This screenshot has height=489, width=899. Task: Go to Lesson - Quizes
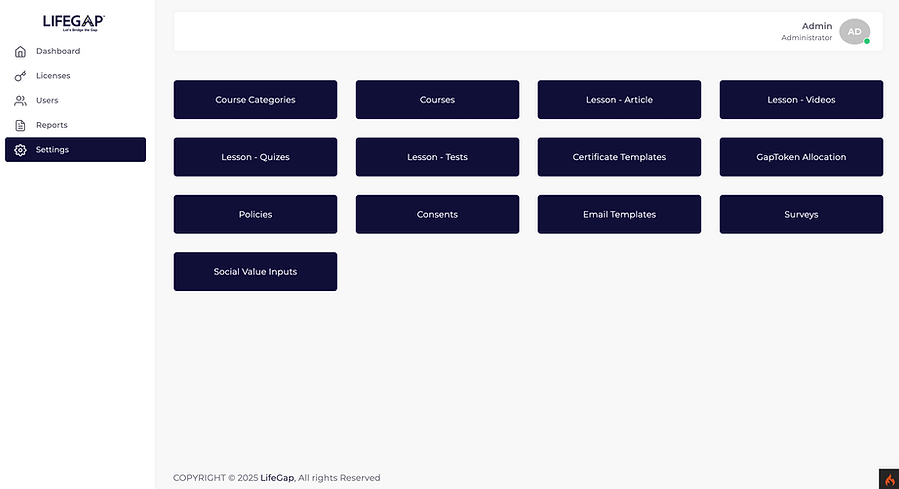(255, 157)
